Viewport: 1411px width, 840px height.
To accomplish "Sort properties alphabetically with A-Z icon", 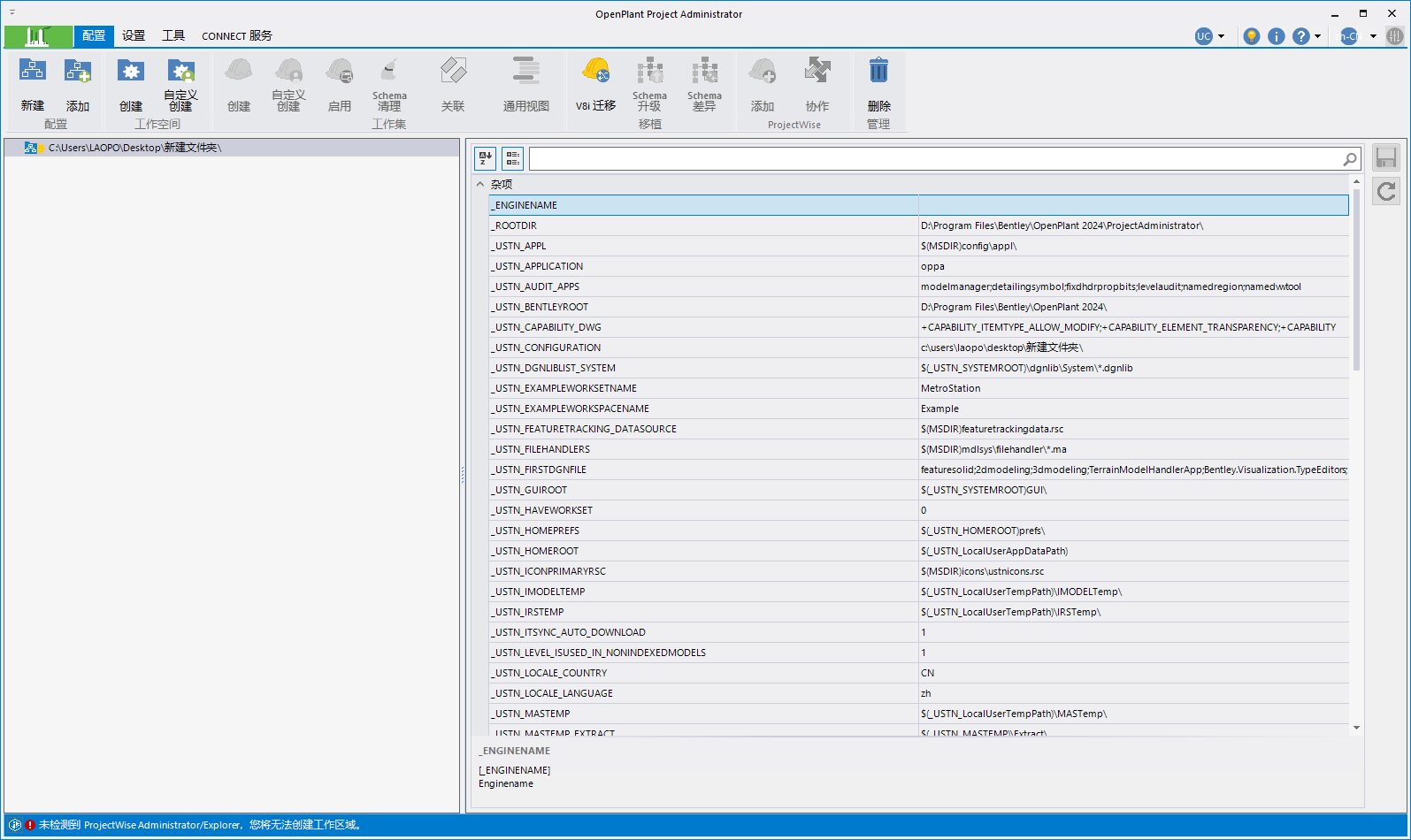I will [485, 158].
